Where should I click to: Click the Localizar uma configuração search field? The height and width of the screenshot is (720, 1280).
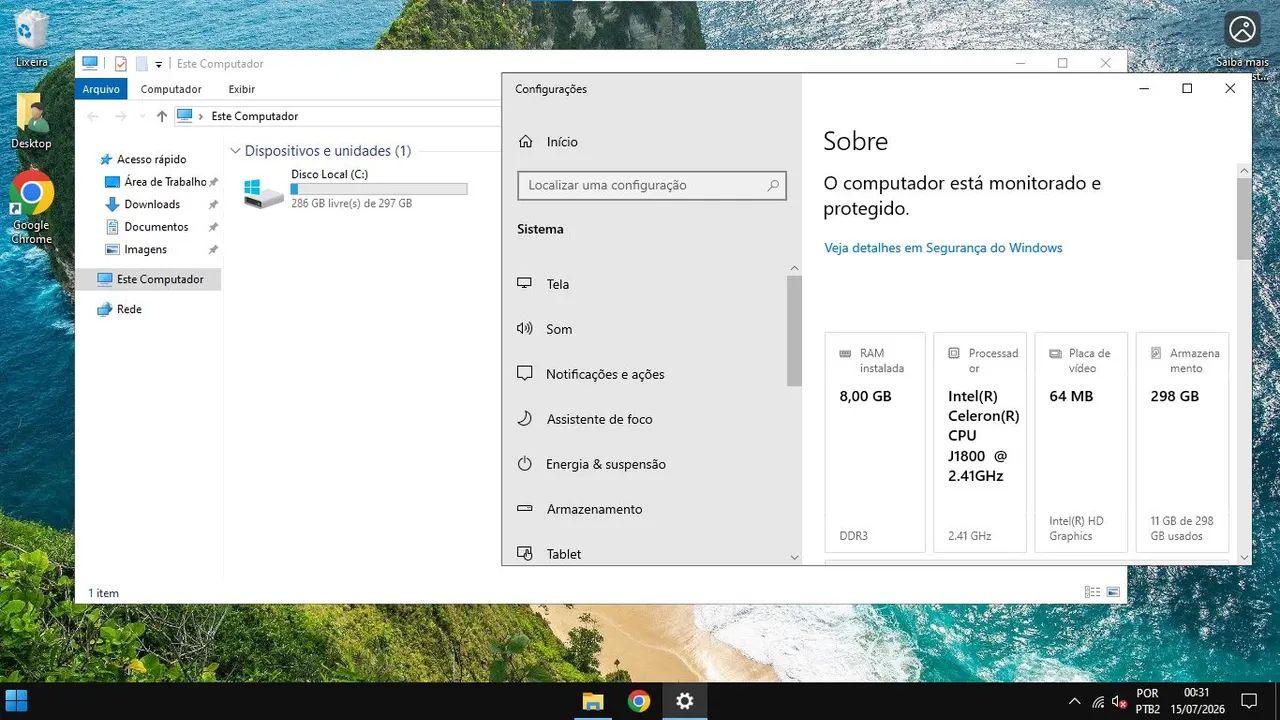point(652,185)
